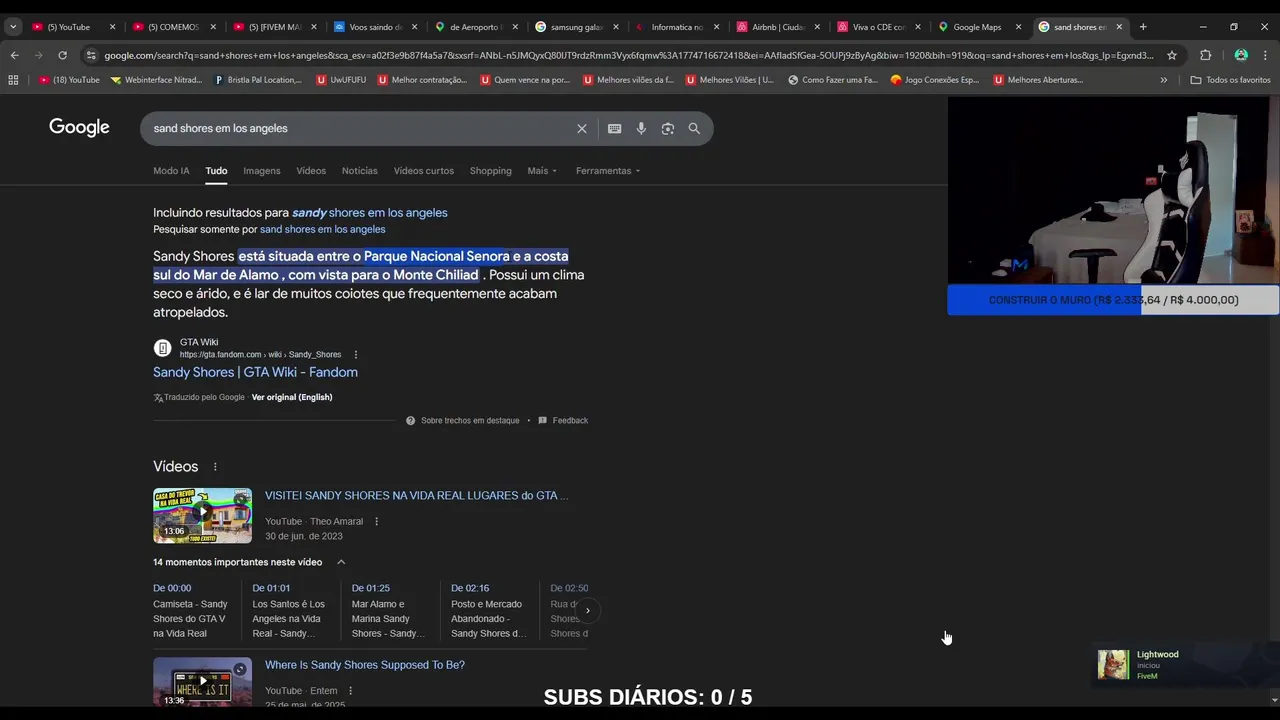The height and width of the screenshot is (720, 1280).
Task: Reload the current page
Action: click(62, 55)
